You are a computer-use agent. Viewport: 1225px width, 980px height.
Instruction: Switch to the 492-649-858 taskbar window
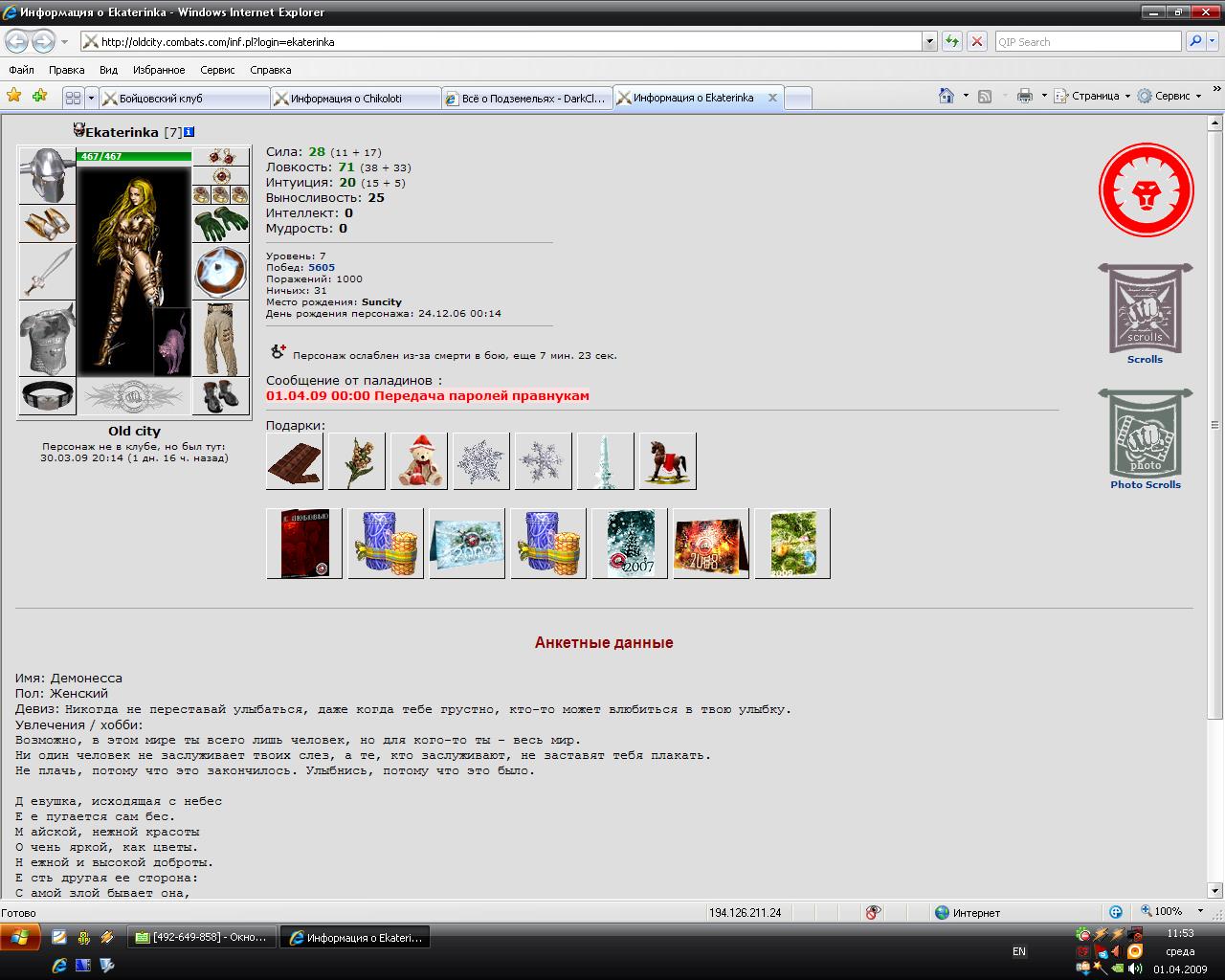[203, 938]
